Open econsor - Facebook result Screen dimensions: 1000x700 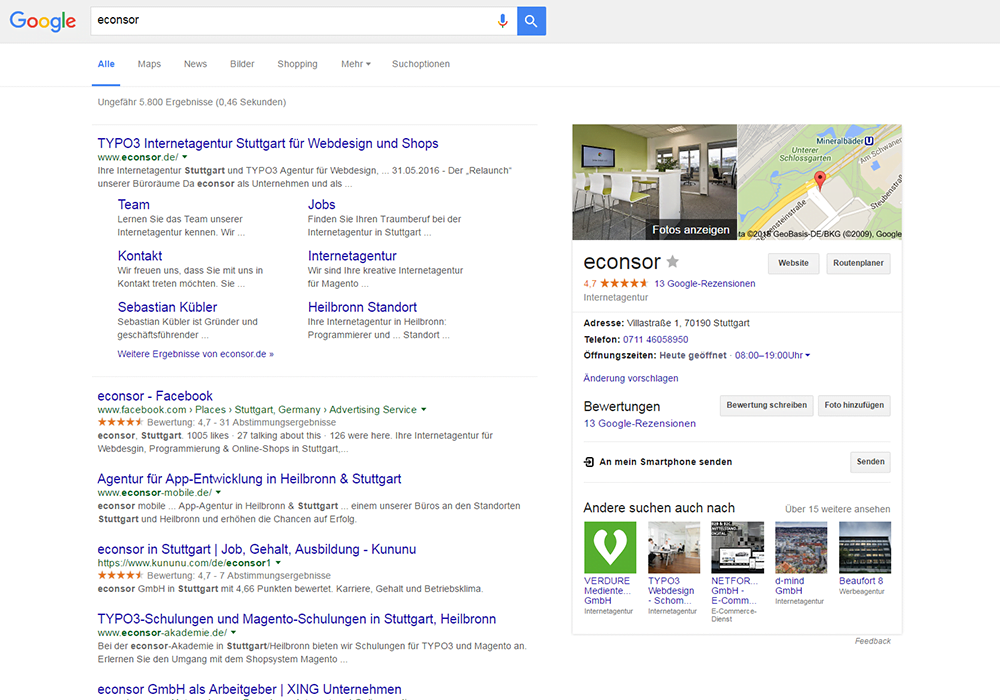(155, 396)
